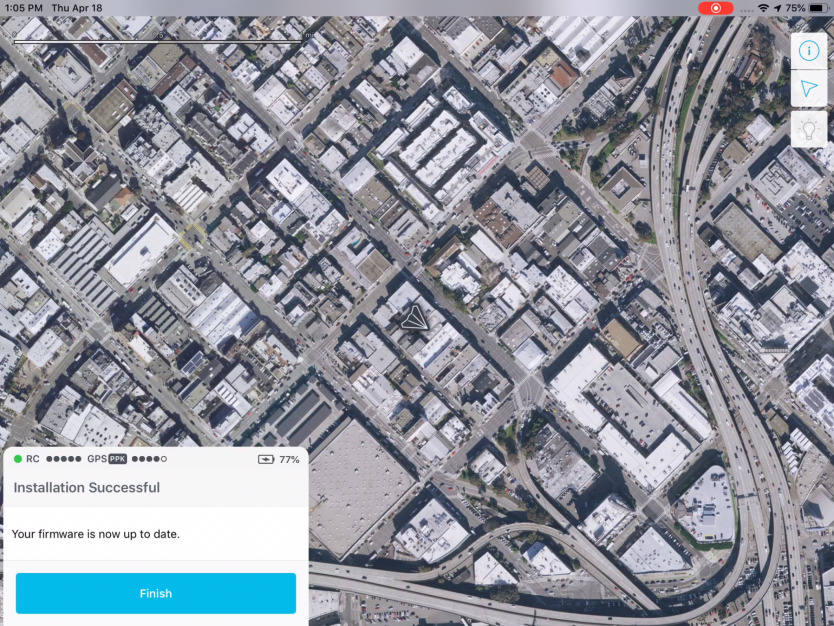Viewport: 834px width, 626px height.
Task: Tap the green RC connection dot
Action: point(18,458)
